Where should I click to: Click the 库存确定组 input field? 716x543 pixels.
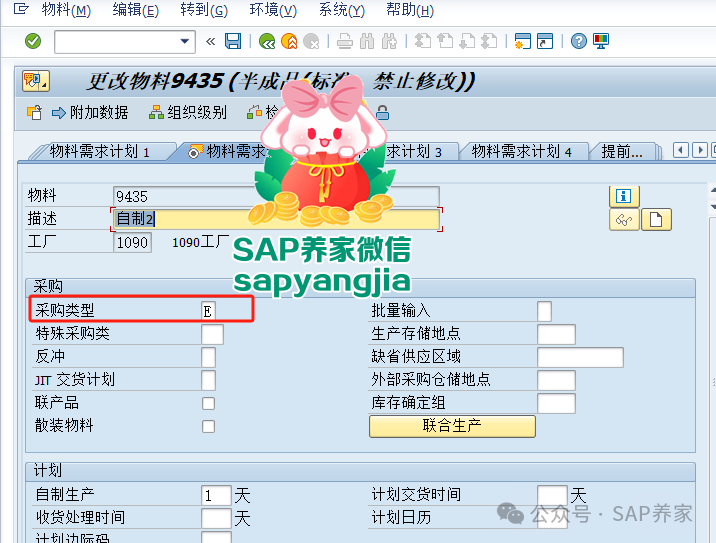tap(556, 404)
